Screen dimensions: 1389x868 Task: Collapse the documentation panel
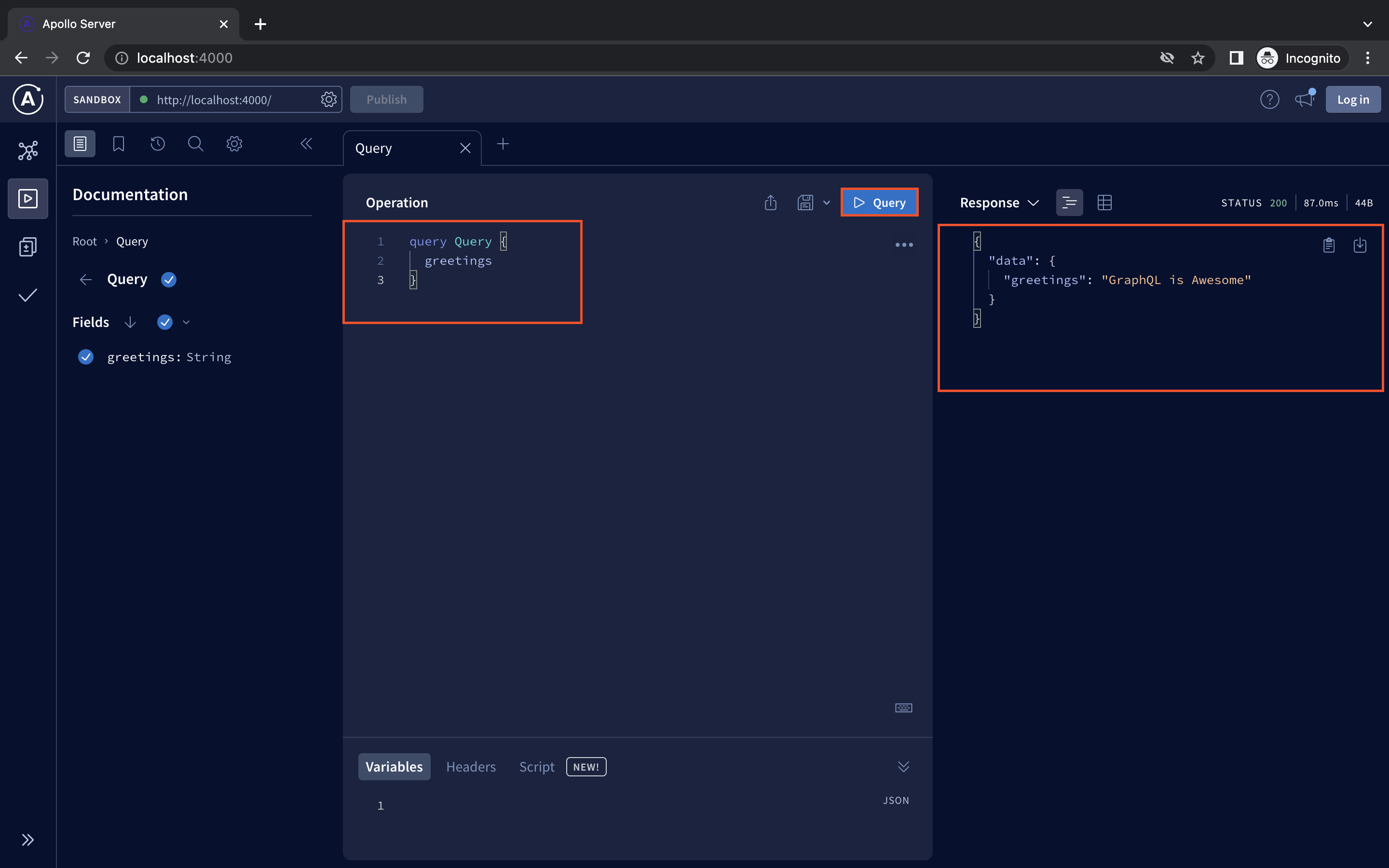pyautogui.click(x=307, y=144)
